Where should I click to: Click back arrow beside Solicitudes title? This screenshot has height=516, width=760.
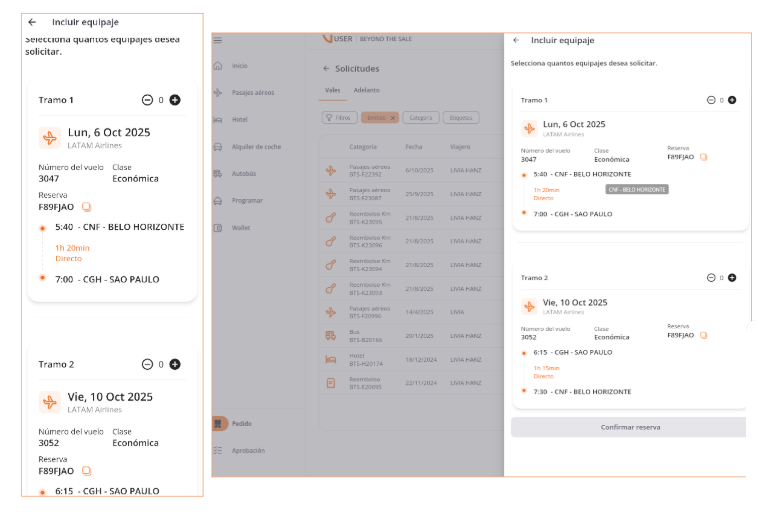point(326,69)
